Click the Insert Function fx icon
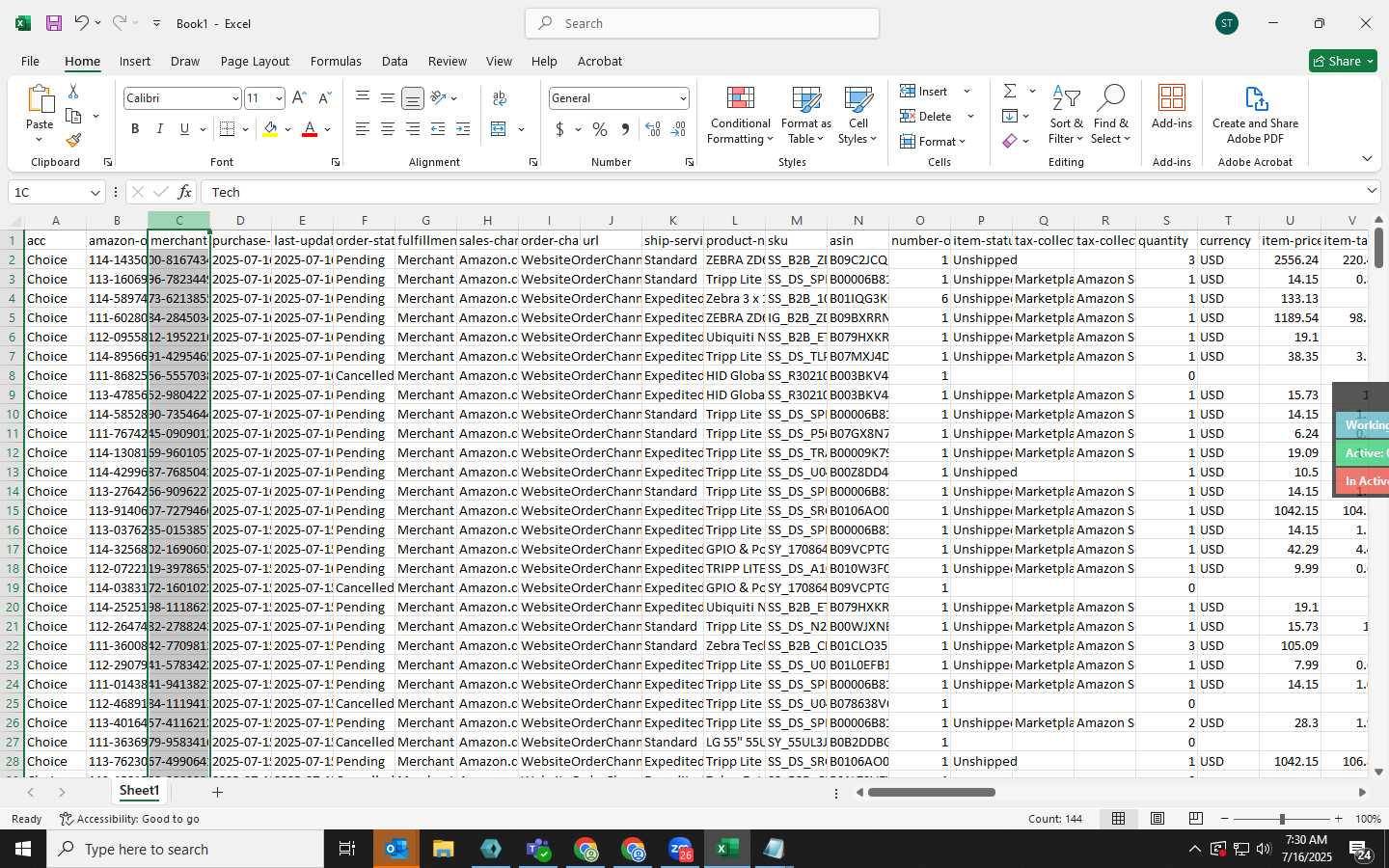The height and width of the screenshot is (868, 1389). coord(184,192)
